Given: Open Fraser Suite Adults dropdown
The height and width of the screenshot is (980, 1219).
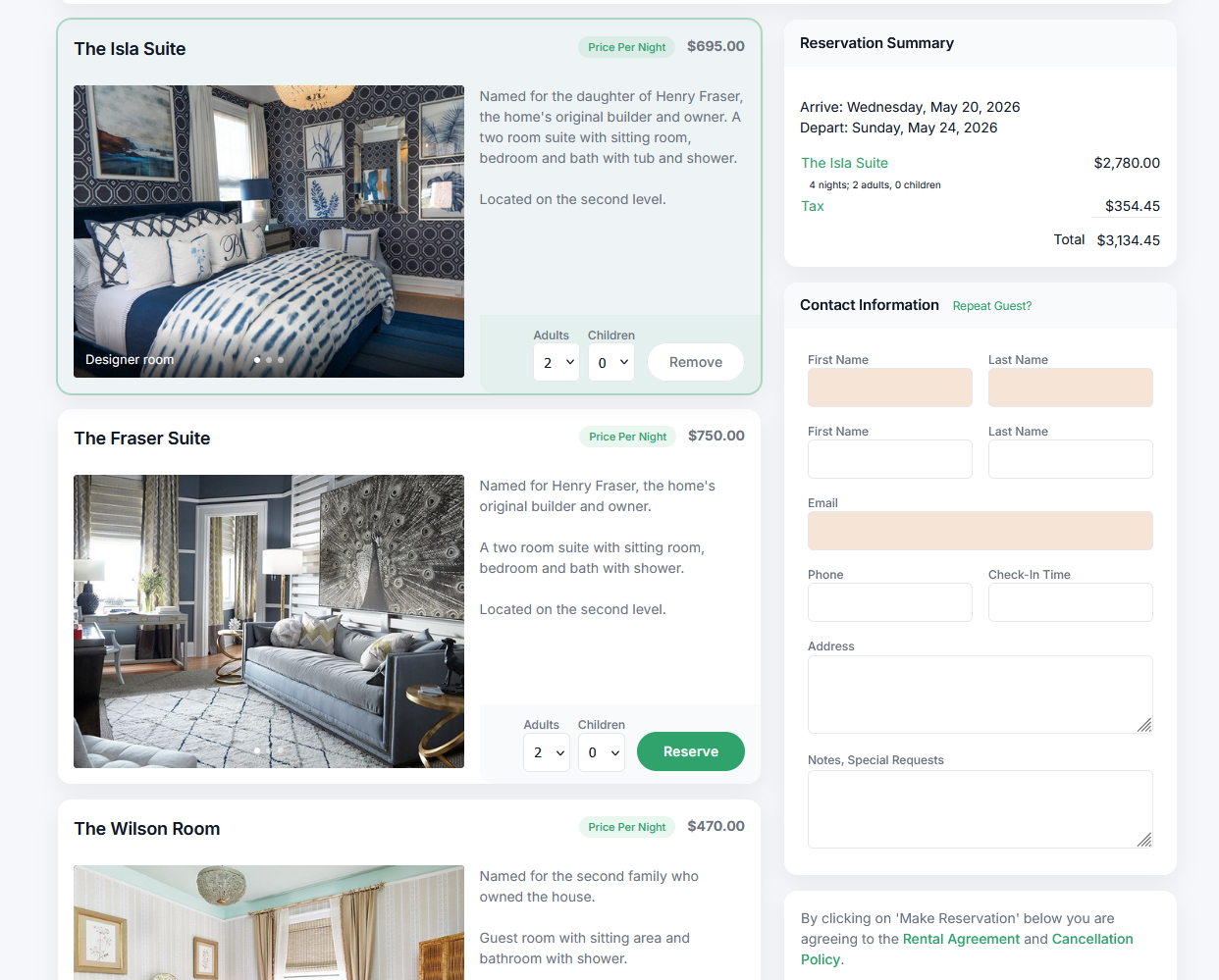Looking at the screenshot, I should click(547, 752).
